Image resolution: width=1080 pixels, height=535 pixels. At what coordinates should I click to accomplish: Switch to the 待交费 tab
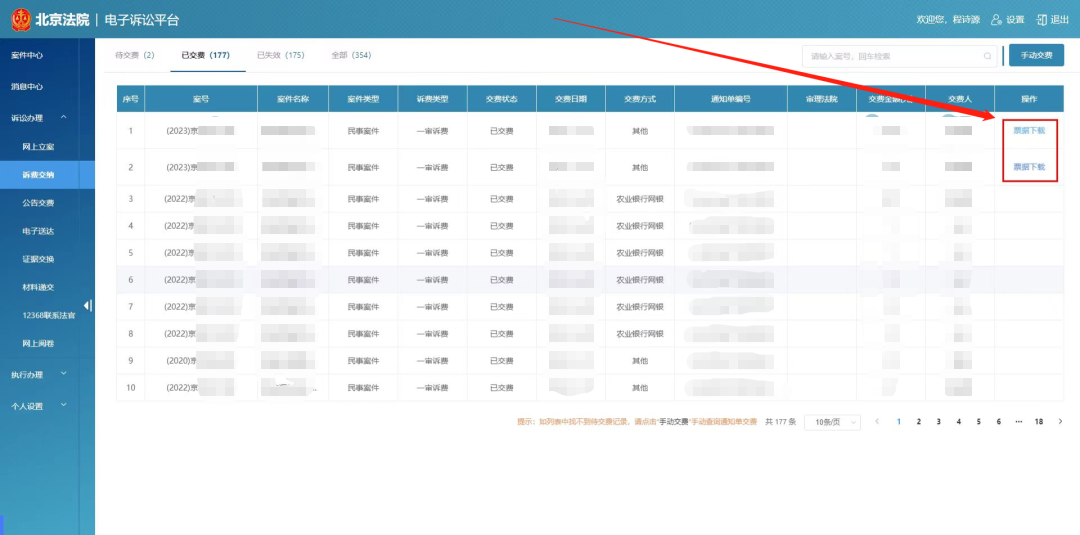tap(135, 55)
